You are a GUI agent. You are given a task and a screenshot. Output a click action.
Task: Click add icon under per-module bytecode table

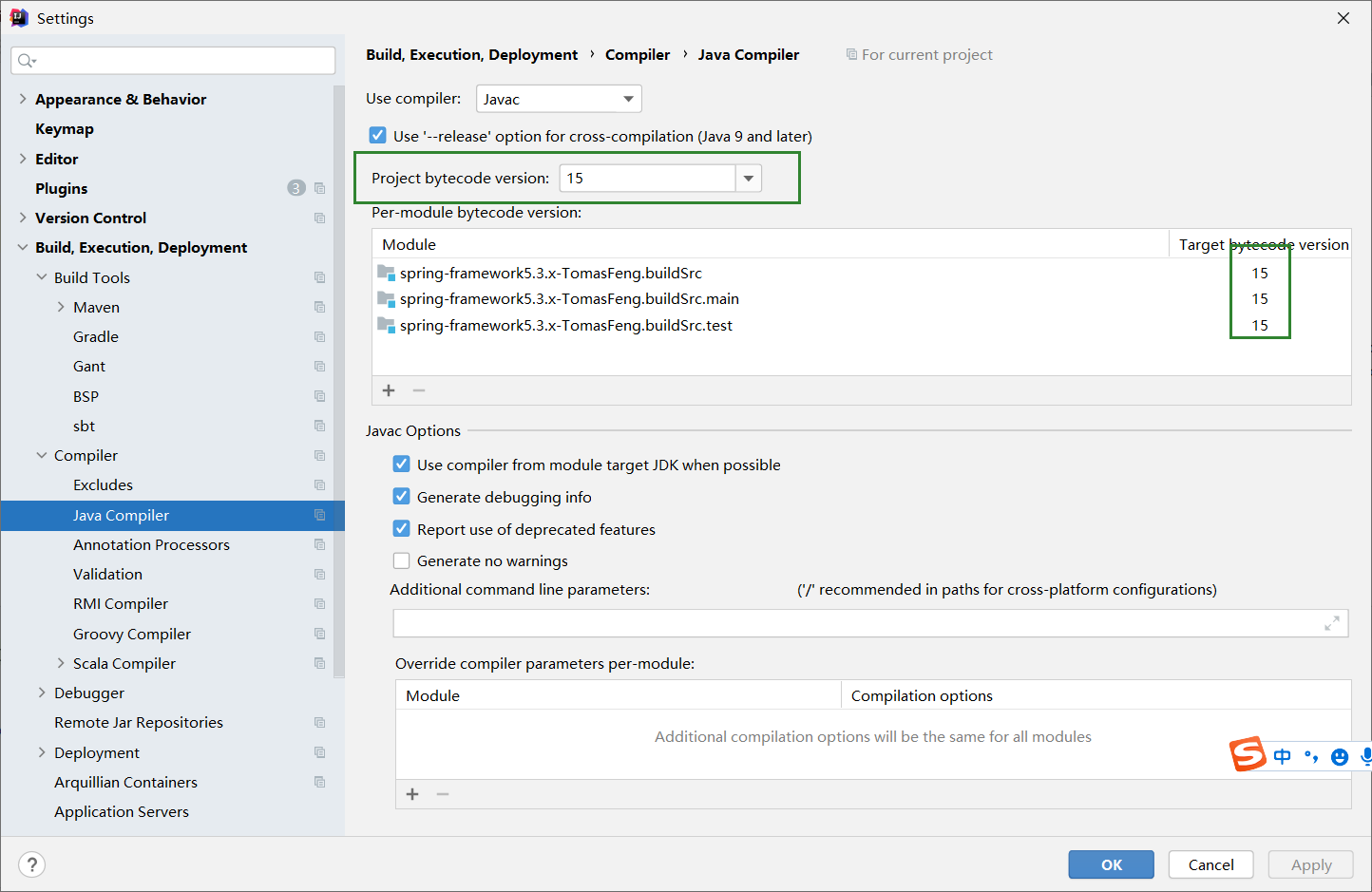tap(389, 390)
